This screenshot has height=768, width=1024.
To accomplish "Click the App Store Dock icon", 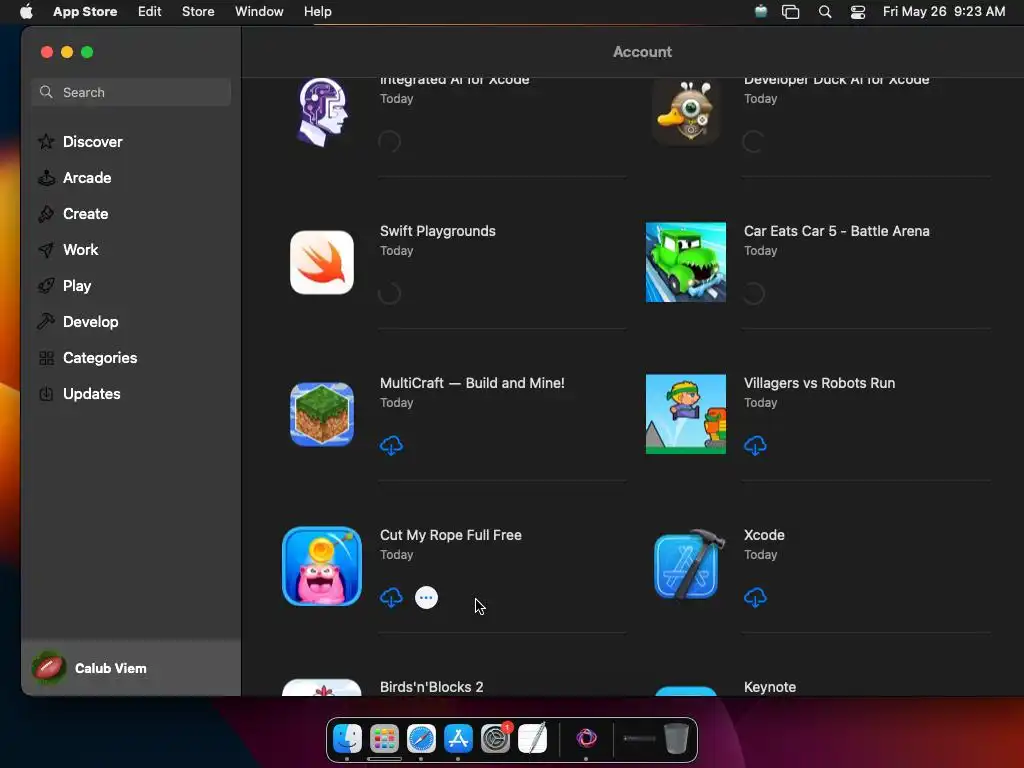I will tap(458, 739).
